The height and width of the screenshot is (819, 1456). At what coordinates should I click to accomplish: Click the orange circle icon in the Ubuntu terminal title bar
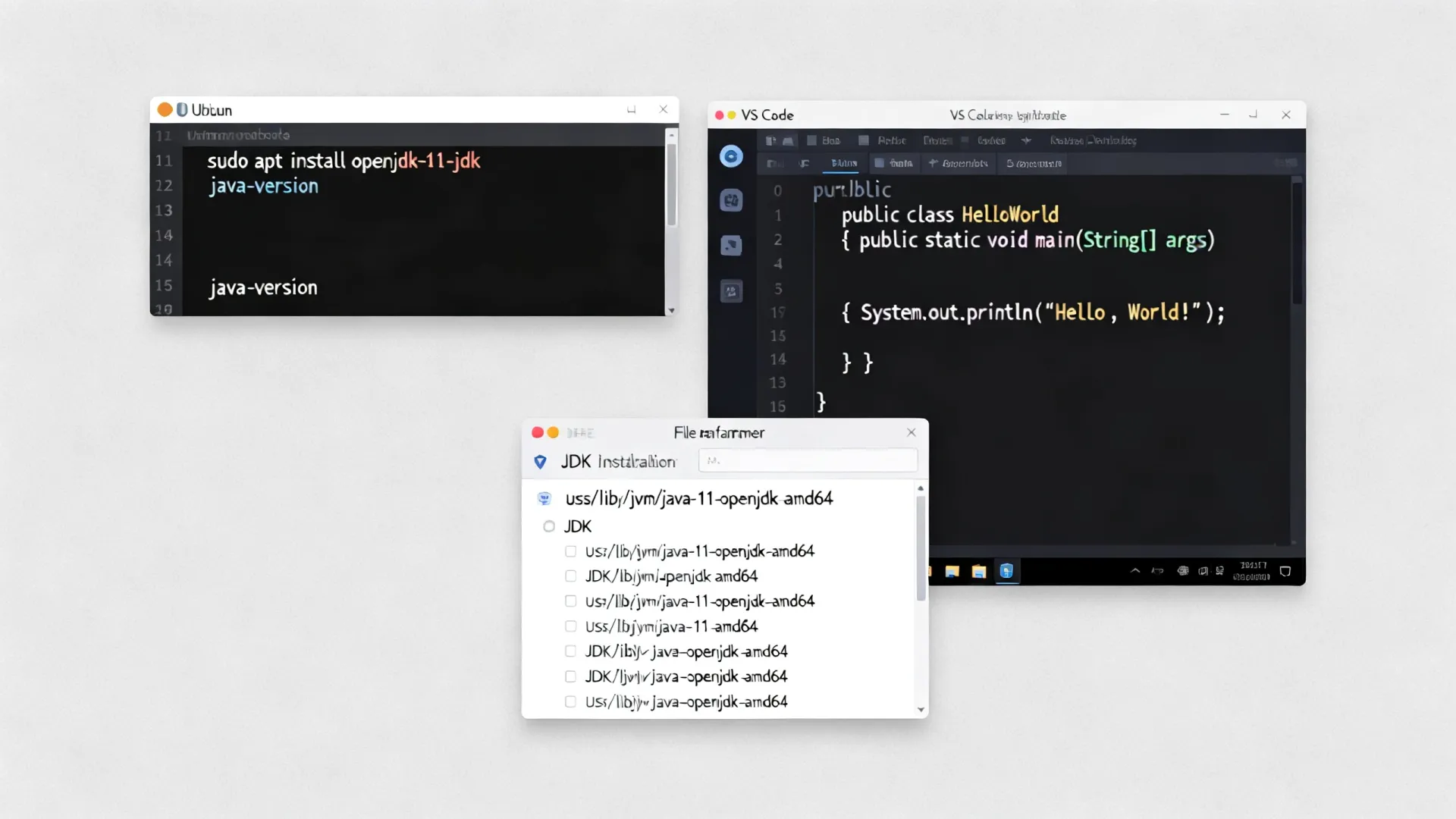click(x=165, y=110)
